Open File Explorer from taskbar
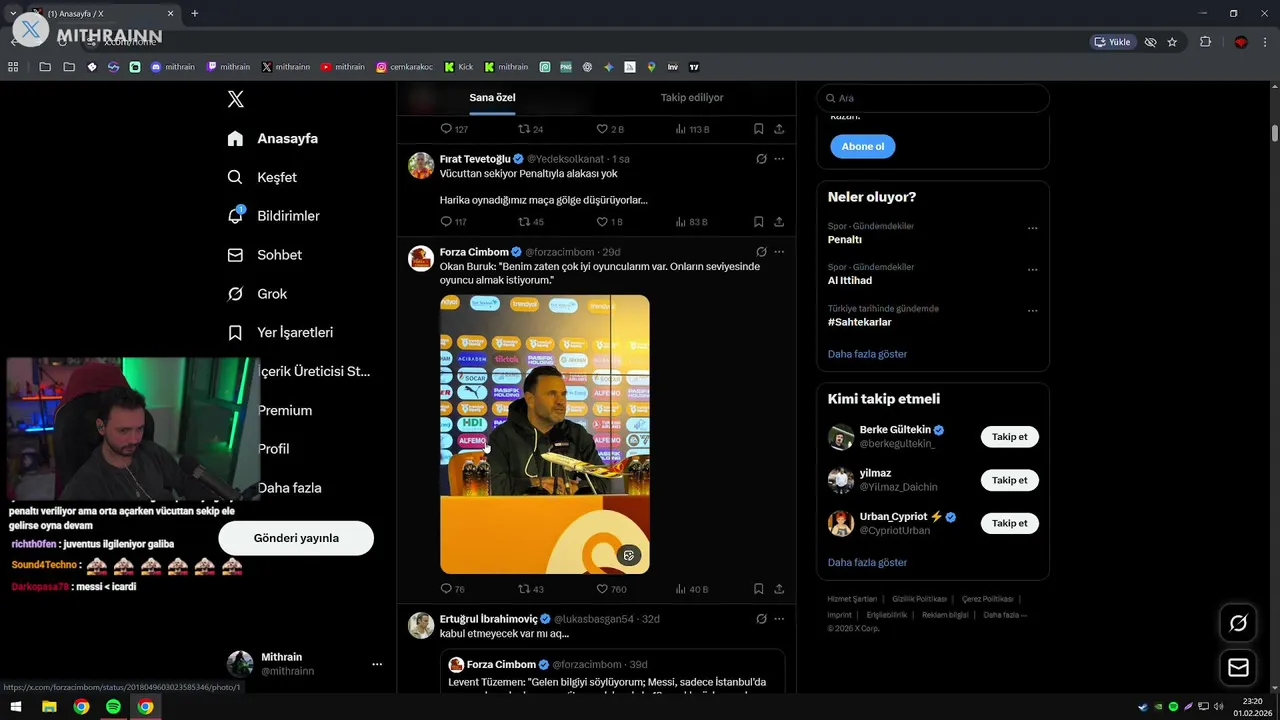The height and width of the screenshot is (720, 1280). point(49,707)
